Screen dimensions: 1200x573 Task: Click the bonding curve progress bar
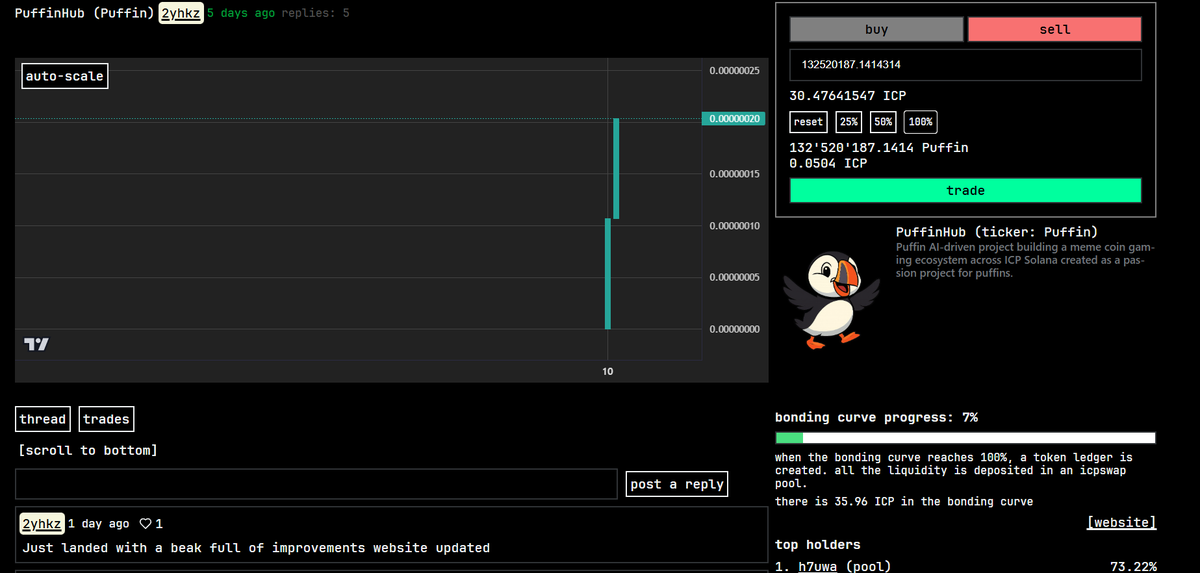click(965, 438)
